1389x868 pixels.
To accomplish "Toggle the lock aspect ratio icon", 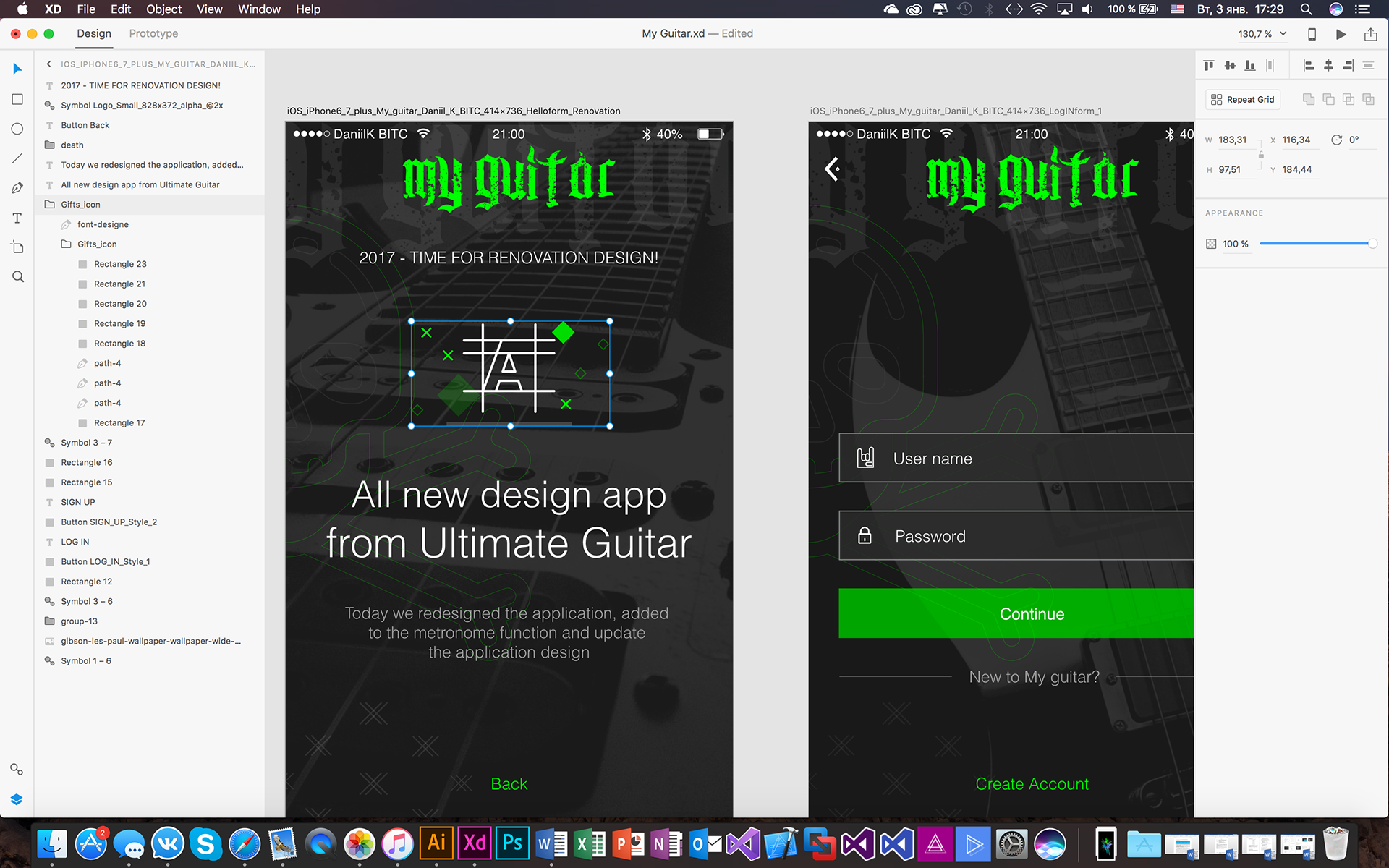I will tap(1261, 155).
